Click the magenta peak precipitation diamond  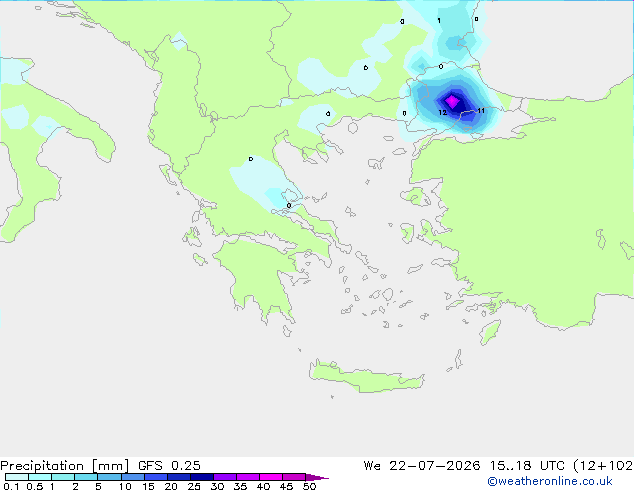[452, 100]
